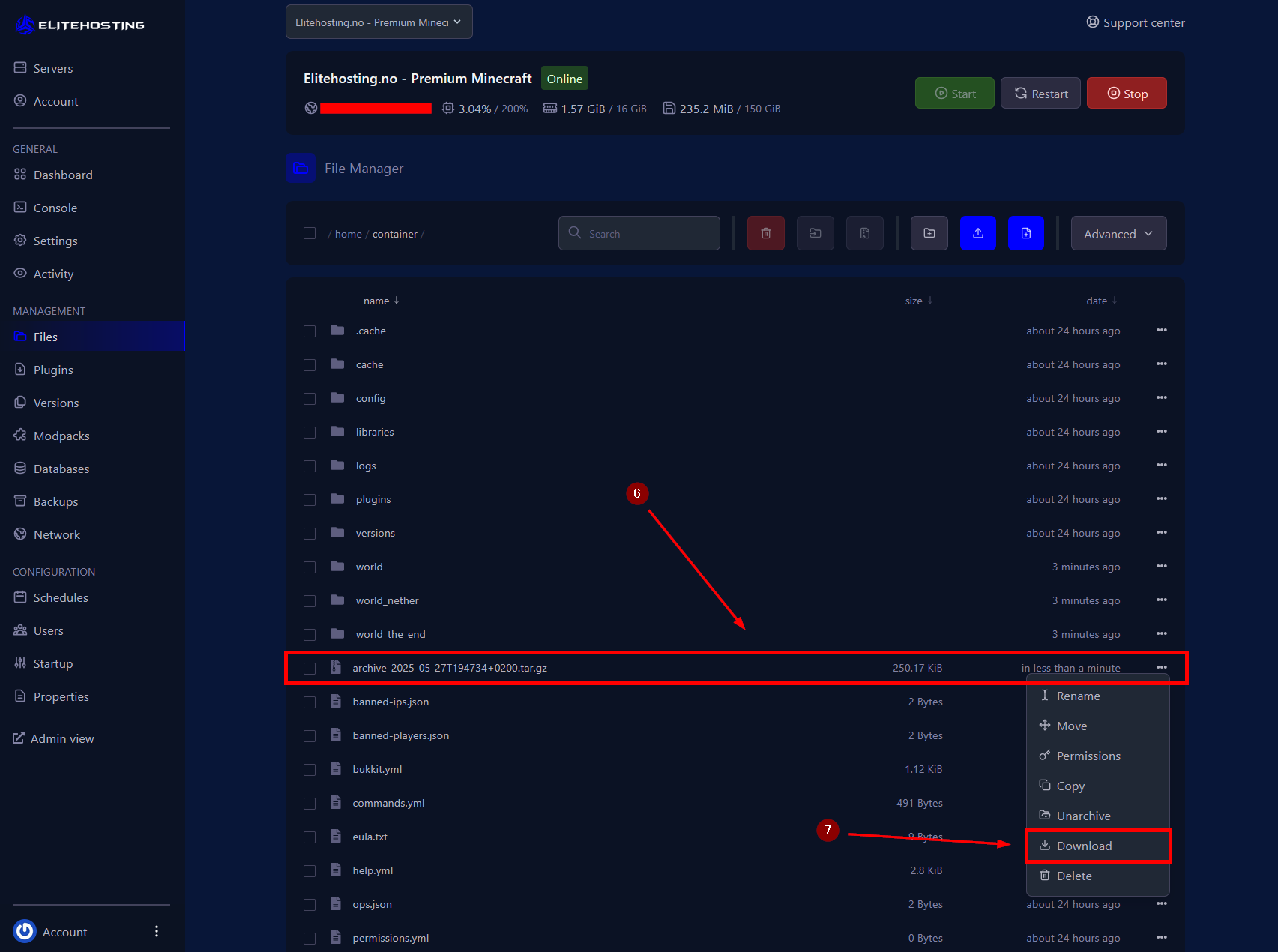Check the box for the plugins folder
The width and height of the screenshot is (1278, 952).
[x=310, y=500]
